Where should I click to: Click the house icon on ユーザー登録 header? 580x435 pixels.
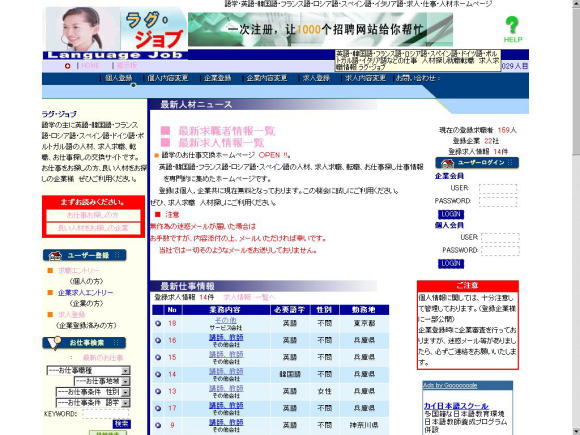coord(55,255)
